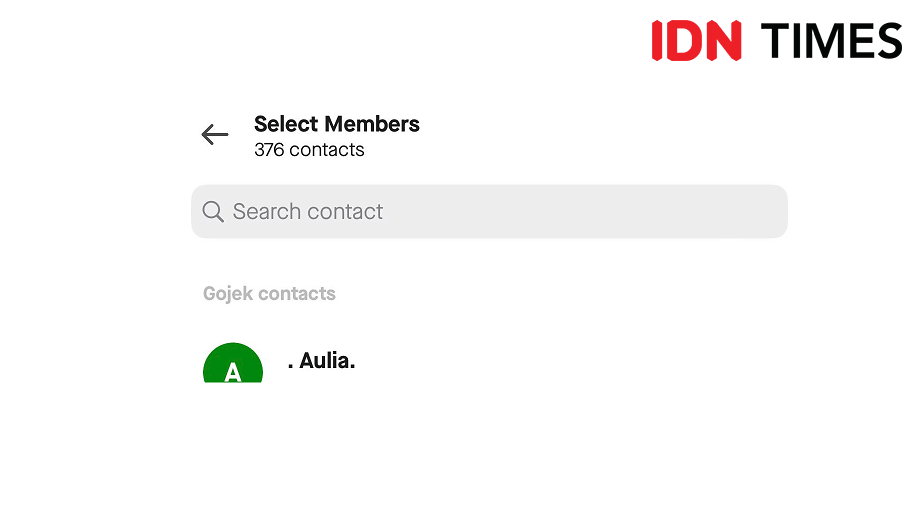The width and height of the screenshot is (922, 505).
Task: Click the IDN Times logo
Action: (x=776, y=40)
